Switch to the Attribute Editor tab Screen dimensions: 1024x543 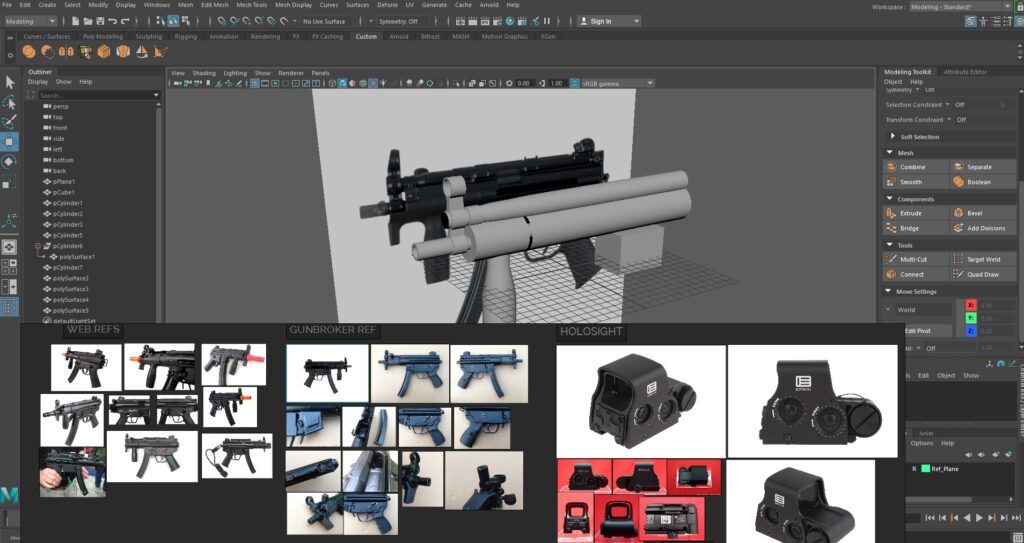(x=965, y=72)
